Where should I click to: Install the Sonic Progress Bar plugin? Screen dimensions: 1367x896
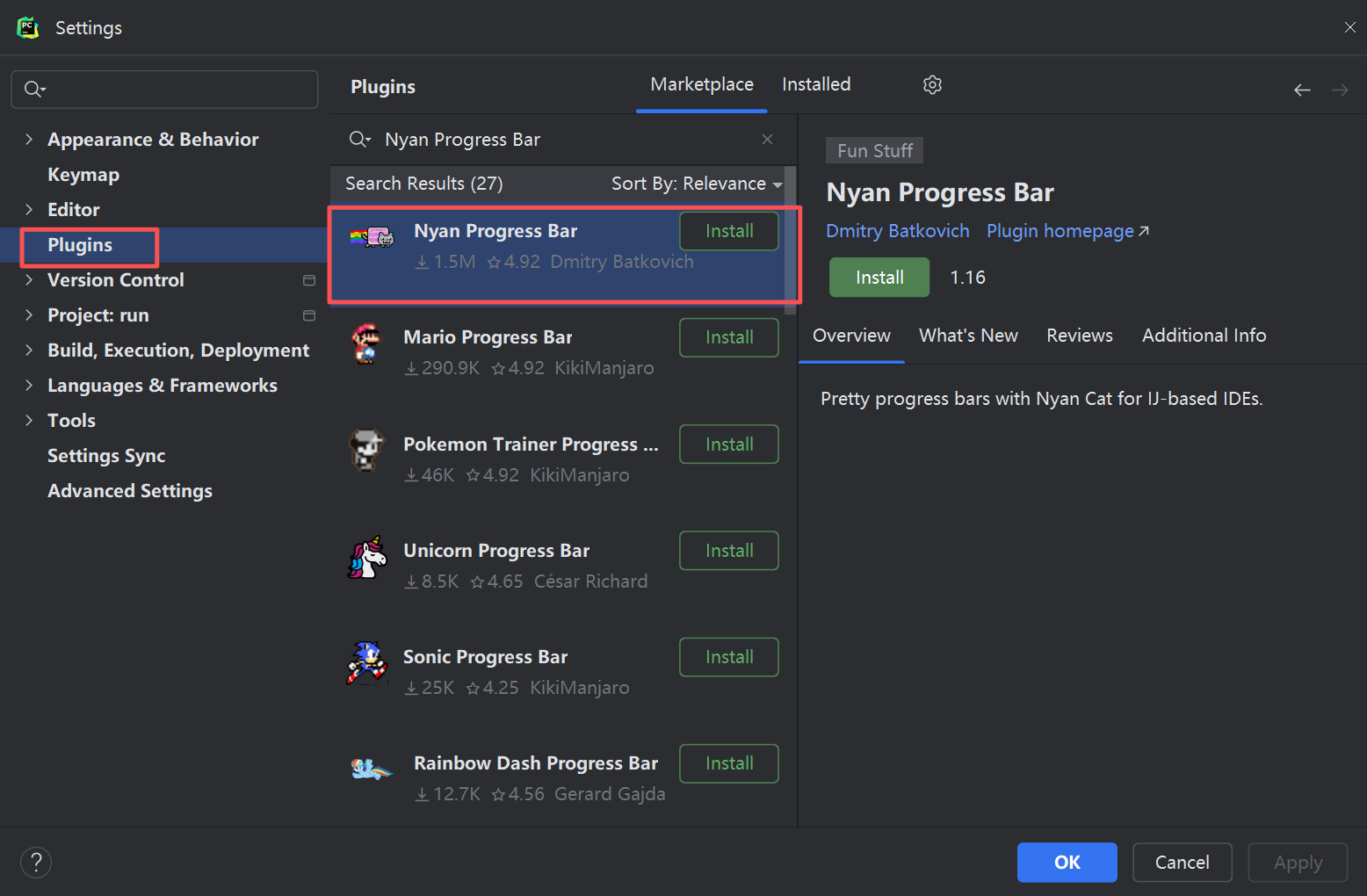coord(729,657)
